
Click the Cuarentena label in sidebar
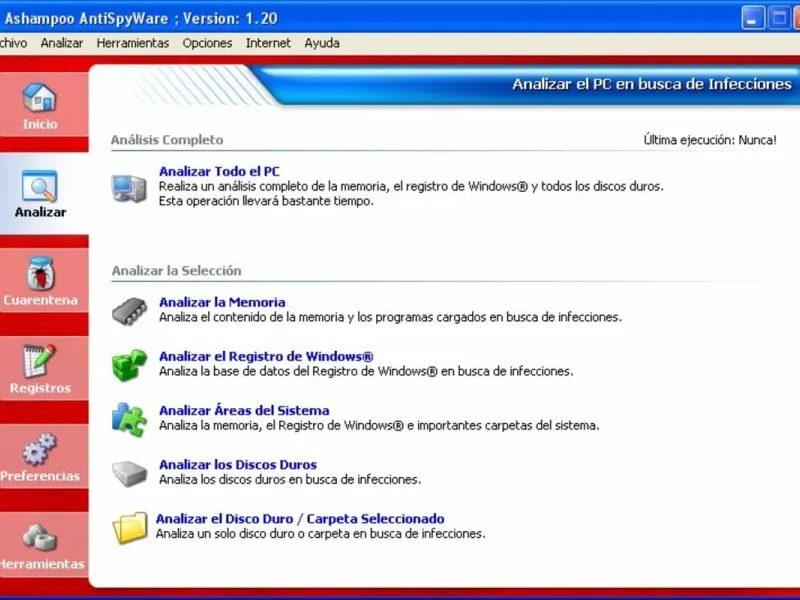(x=40, y=300)
